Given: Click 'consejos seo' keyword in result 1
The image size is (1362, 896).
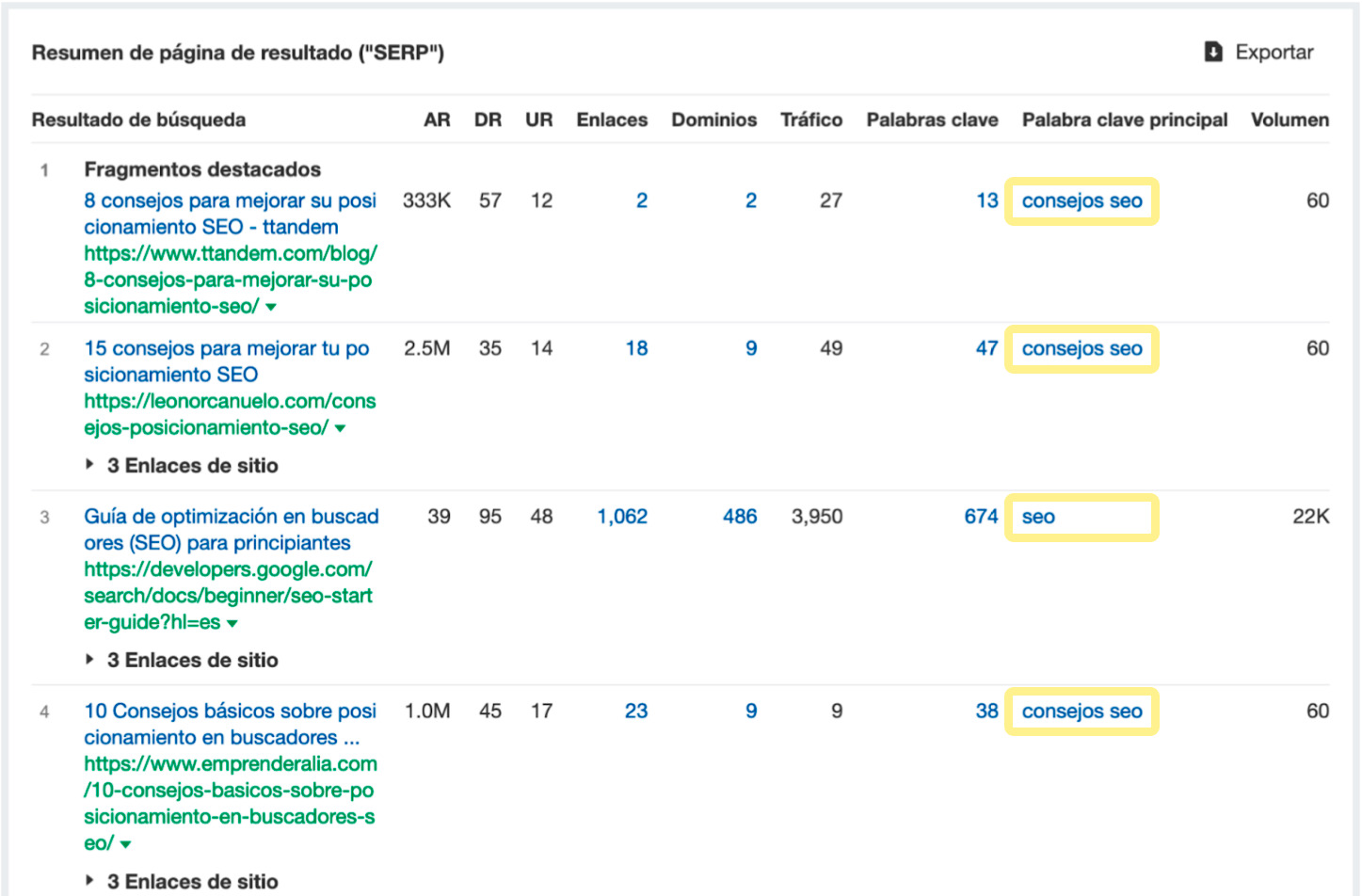Looking at the screenshot, I should coord(1082,200).
